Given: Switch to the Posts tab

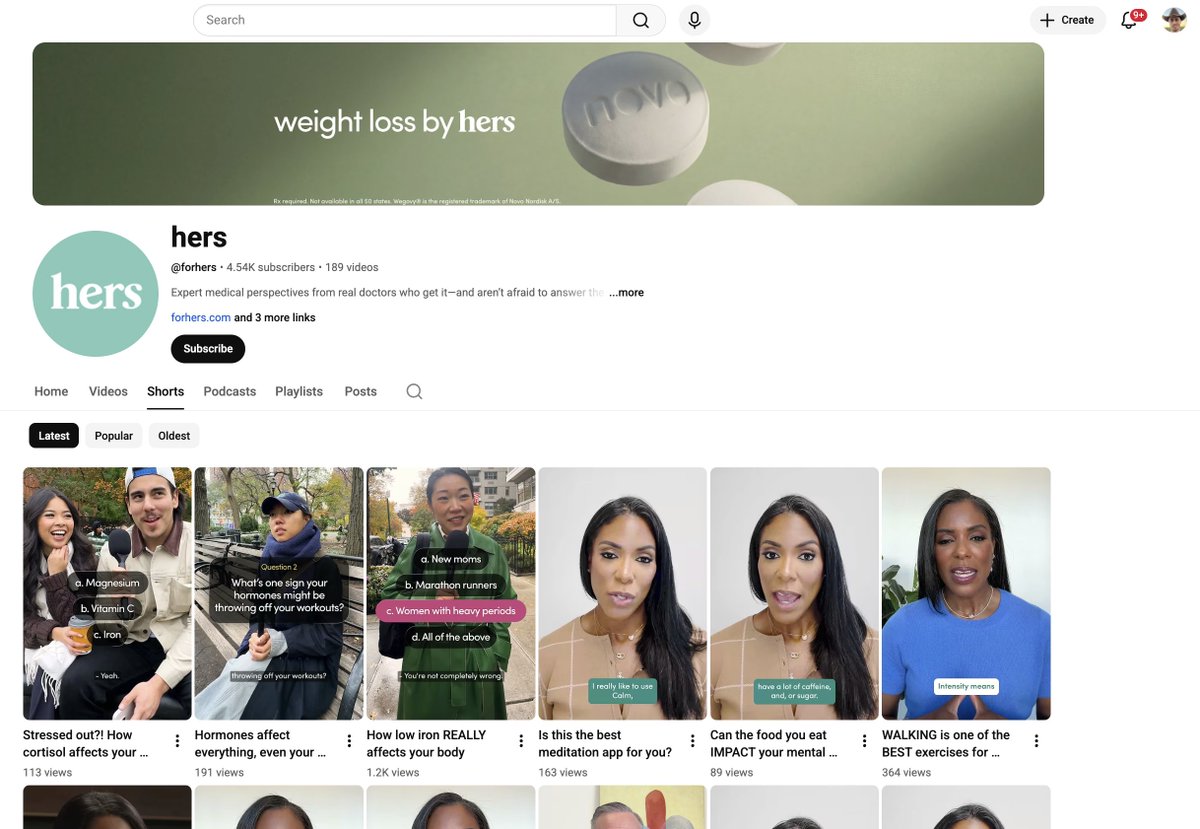Looking at the screenshot, I should (x=361, y=392).
